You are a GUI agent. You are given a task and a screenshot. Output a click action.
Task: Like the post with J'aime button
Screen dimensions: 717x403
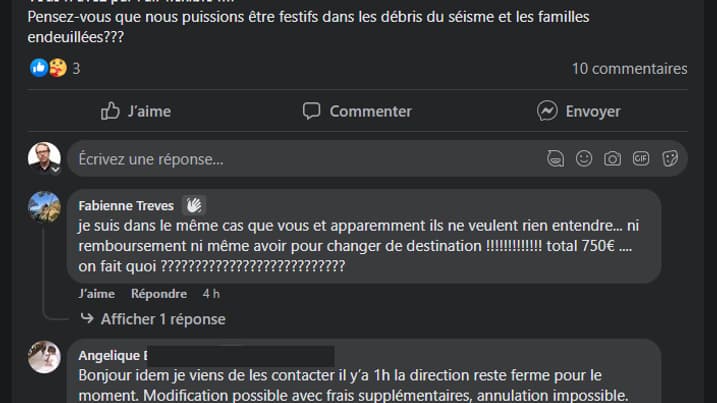click(136, 111)
